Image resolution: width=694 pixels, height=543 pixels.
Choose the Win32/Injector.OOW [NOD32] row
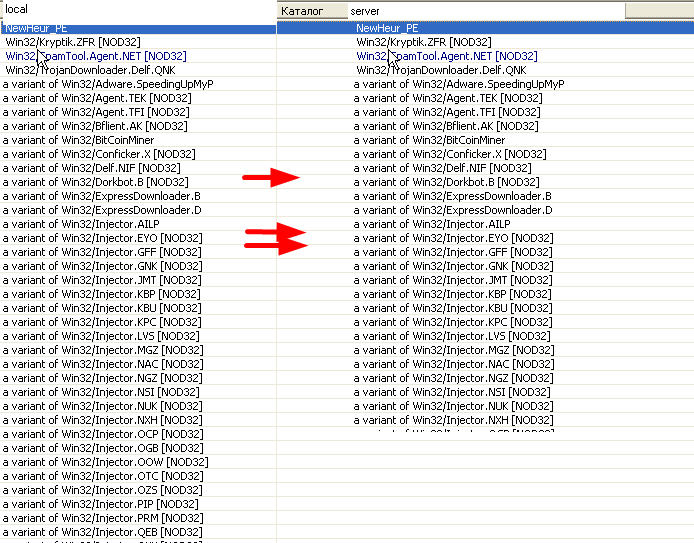click(x=105, y=462)
